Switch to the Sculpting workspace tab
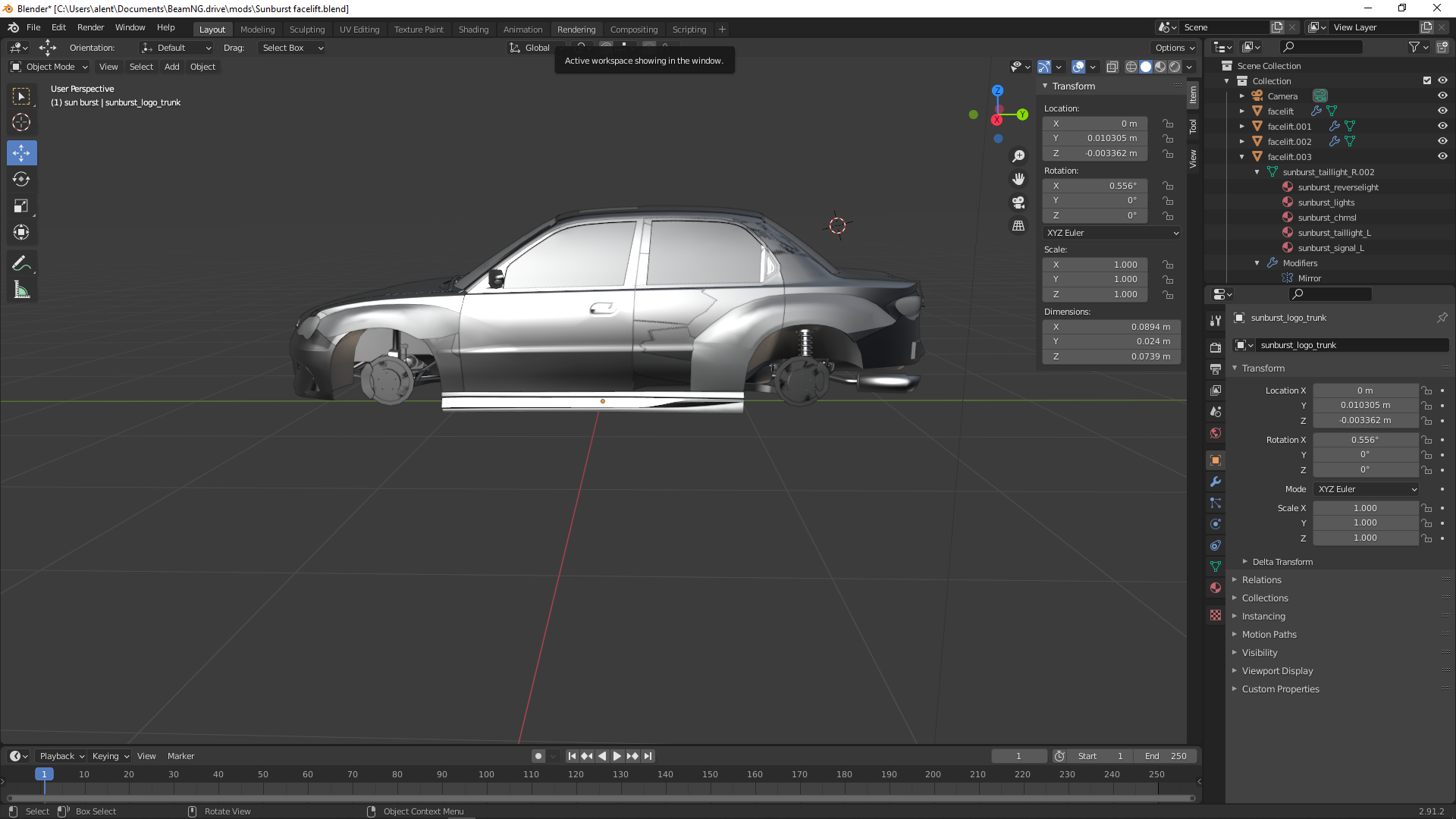The image size is (1456, 819). (x=306, y=30)
